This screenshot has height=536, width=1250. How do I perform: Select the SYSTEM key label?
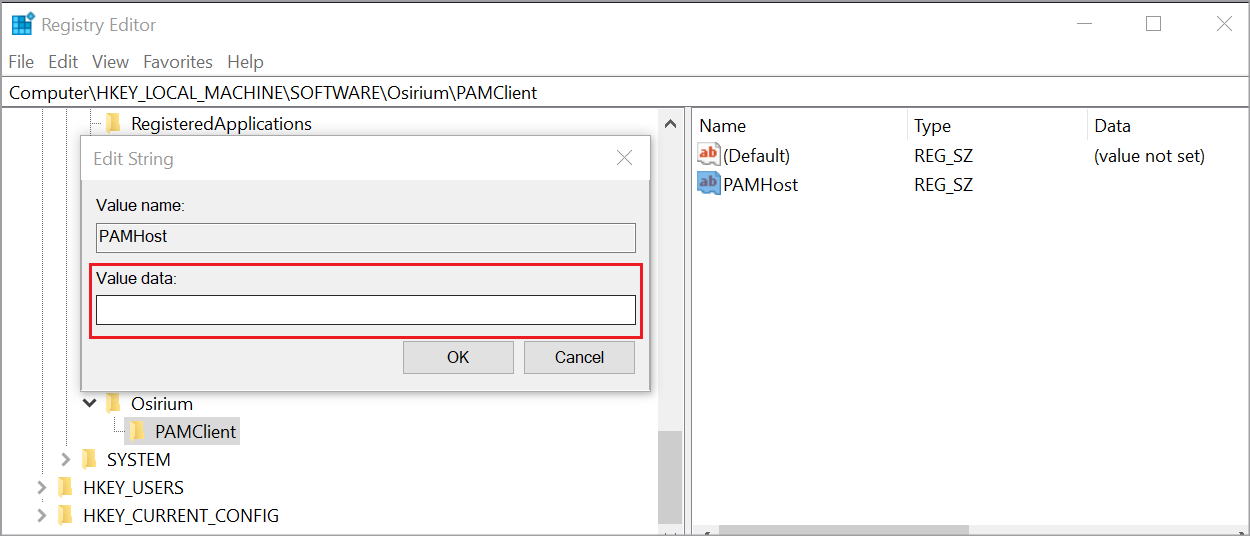[138, 459]
